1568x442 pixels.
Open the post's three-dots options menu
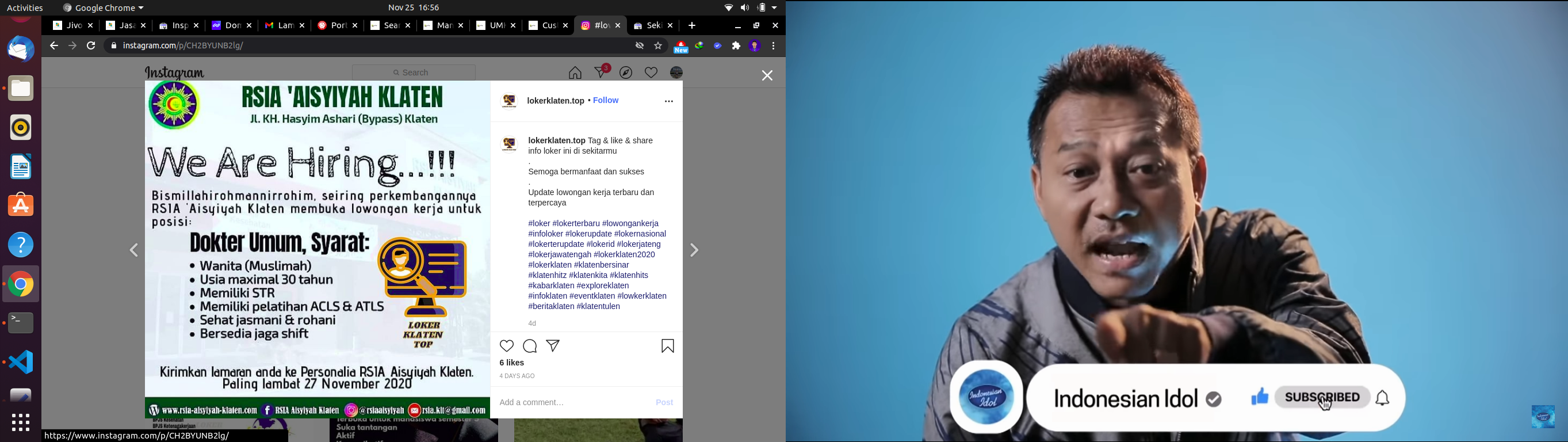pos(668,102)
